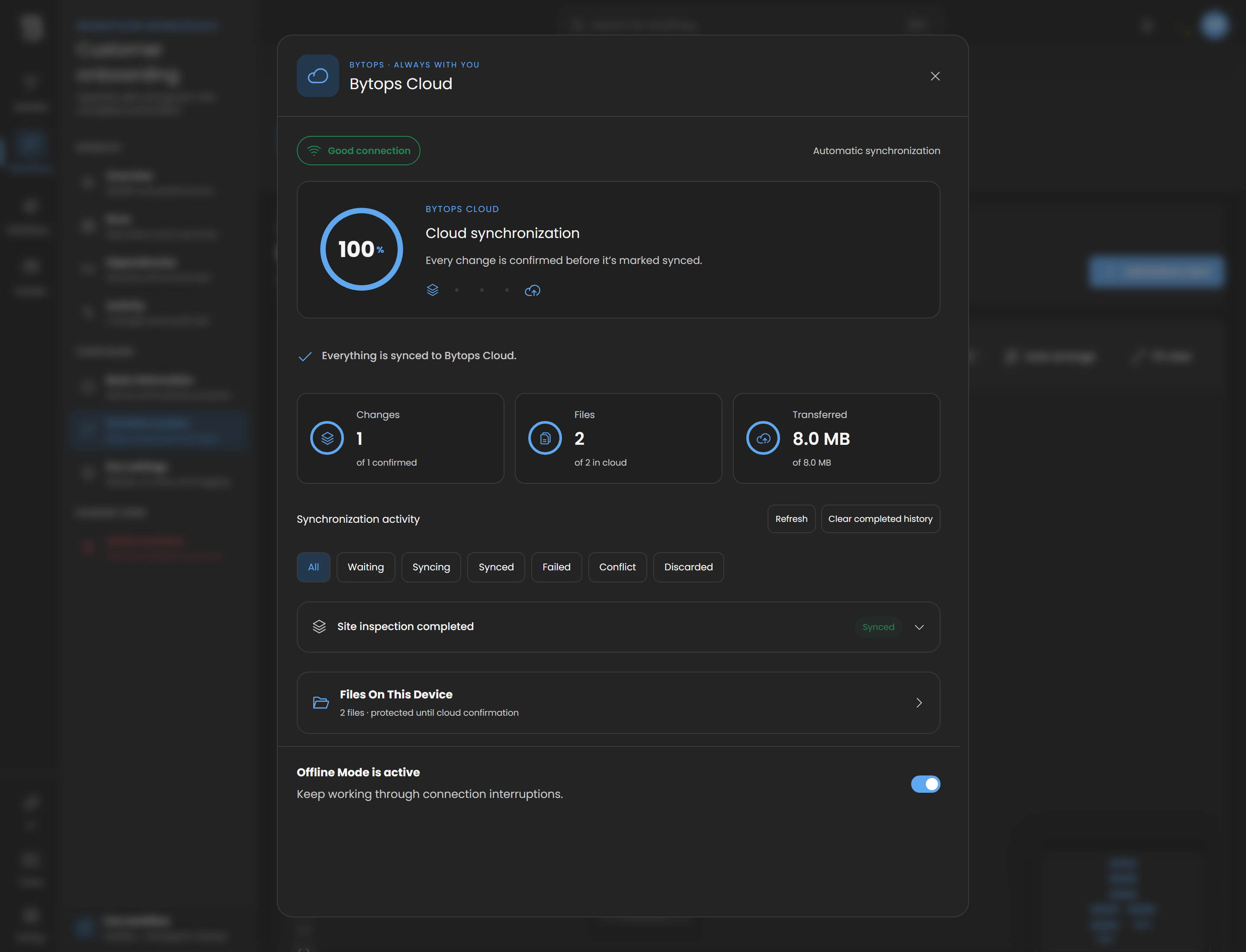The height and width of the screenshot is (952, 1246).
Task: Click the Files card document icon
Action: pyautogui.click(x=545, y=438)
